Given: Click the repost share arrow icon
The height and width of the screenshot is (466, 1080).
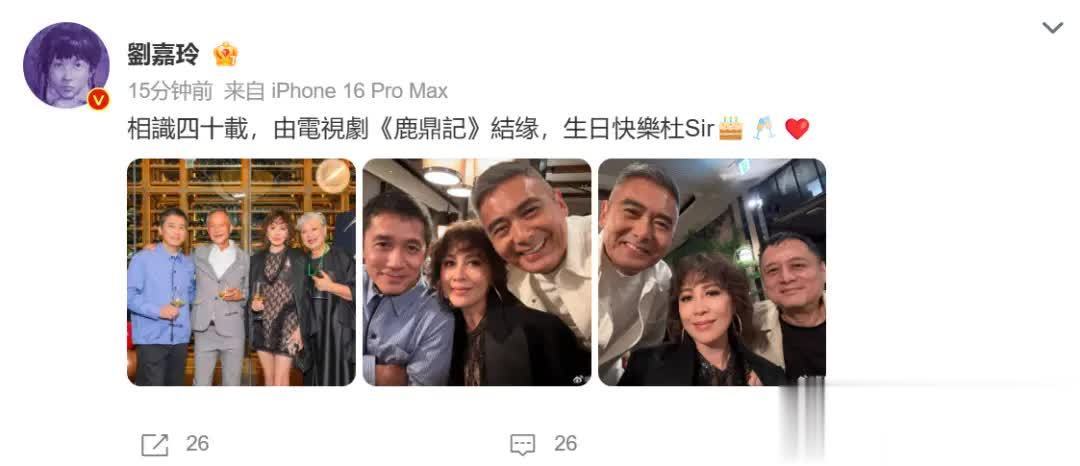Looking at the screenshot, I should click(x=155, y=444).
